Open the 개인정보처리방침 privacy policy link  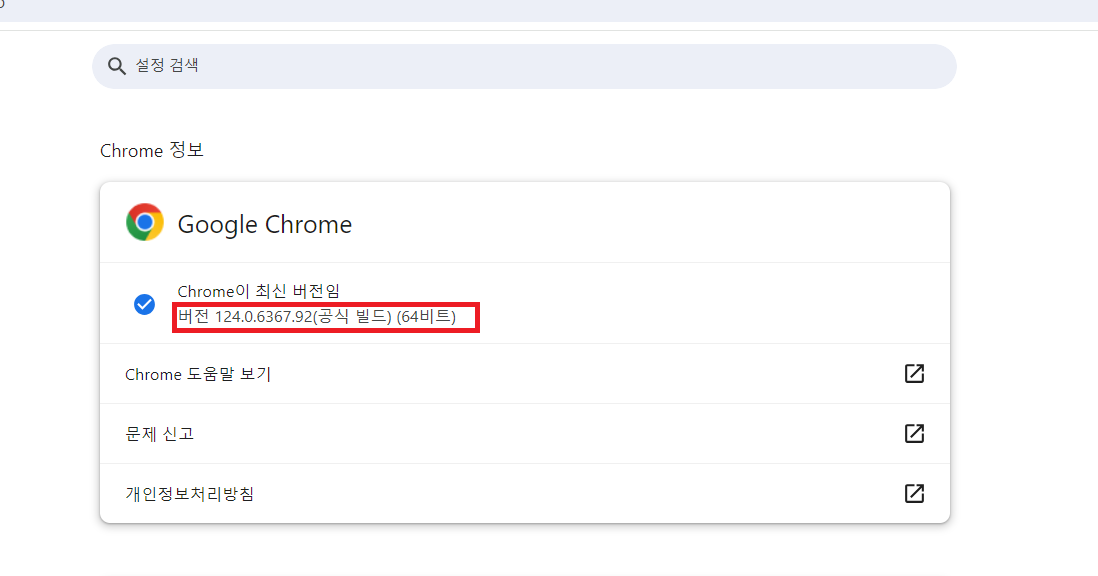(x=524, y=493)
